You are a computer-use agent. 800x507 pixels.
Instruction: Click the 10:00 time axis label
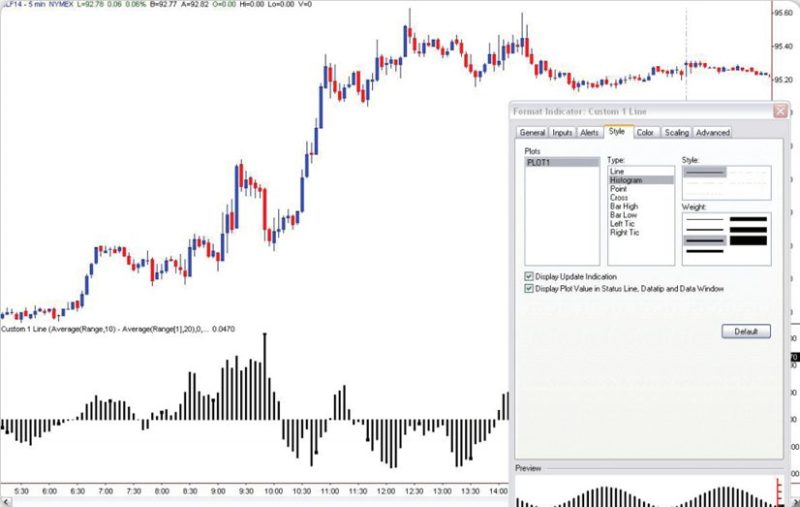tap(273, 491)
